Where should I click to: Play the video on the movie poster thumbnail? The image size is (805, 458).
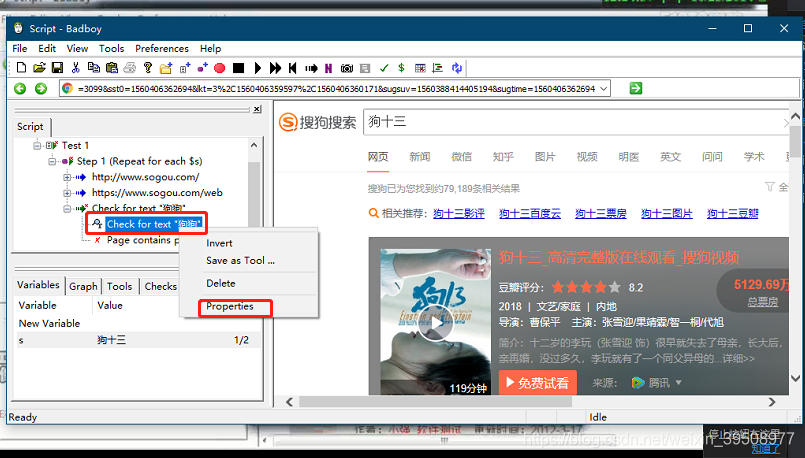pyautogui.click(x=436, y=323)
